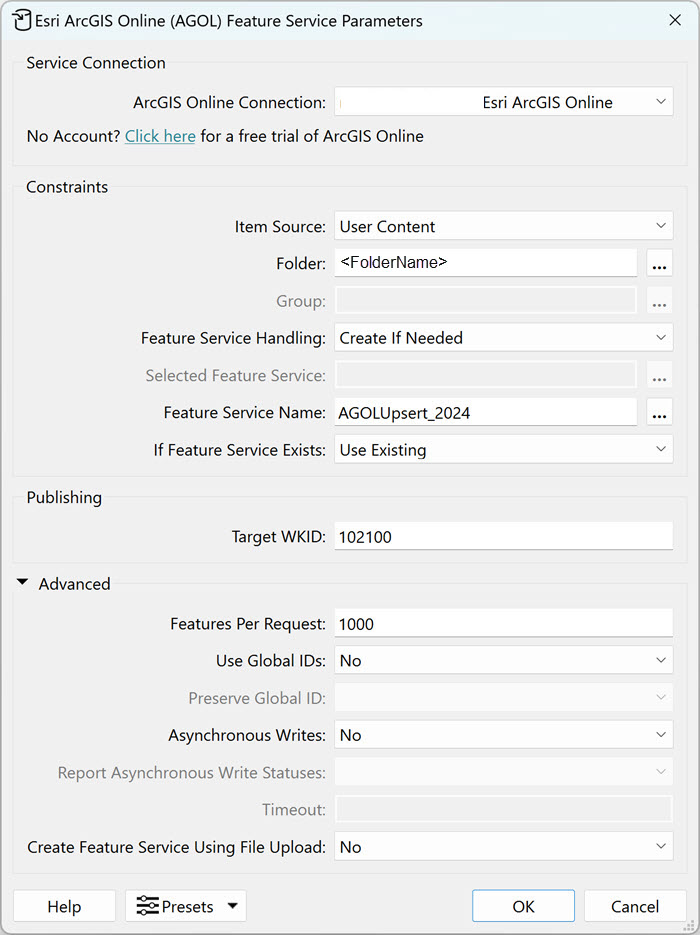The image size is (700, 935).
Task: Open Feature Service Handling dropdown
Action: (x=503, y=338)
